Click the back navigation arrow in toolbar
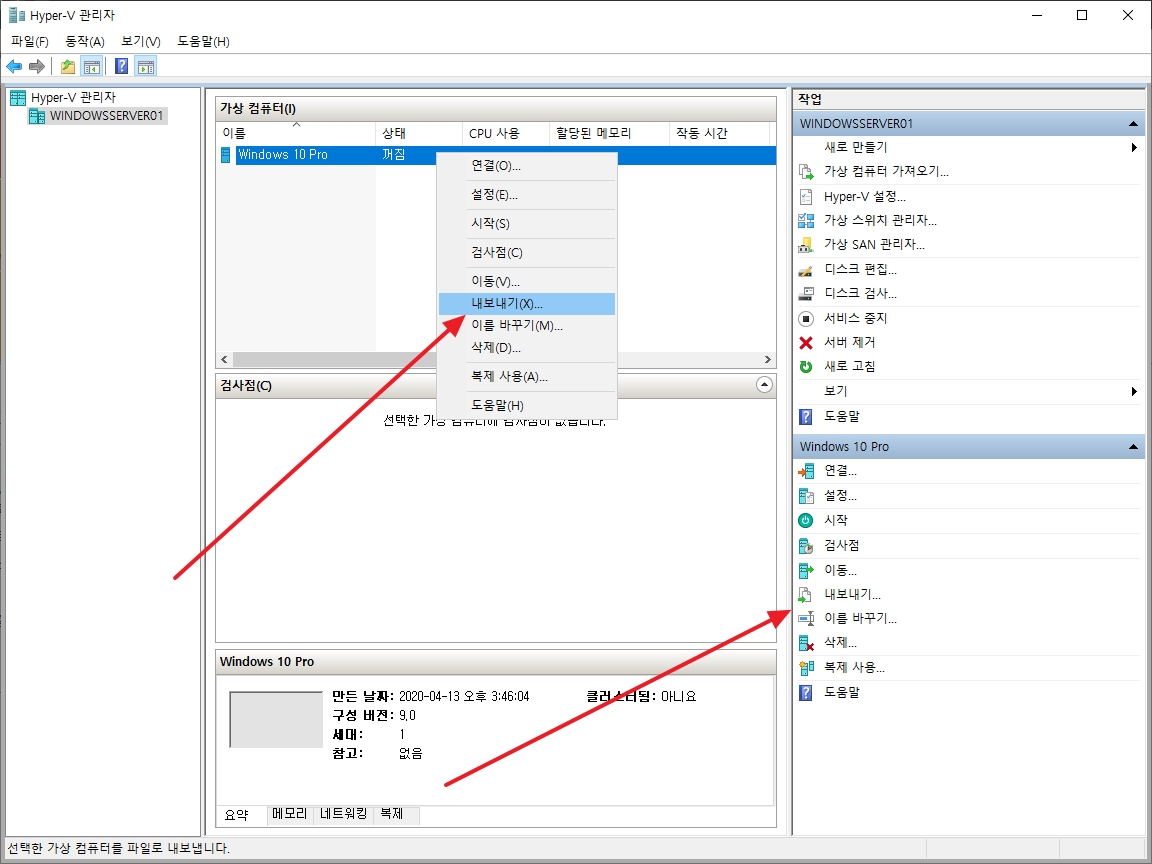1152x864 pixels. coord(13,66)
